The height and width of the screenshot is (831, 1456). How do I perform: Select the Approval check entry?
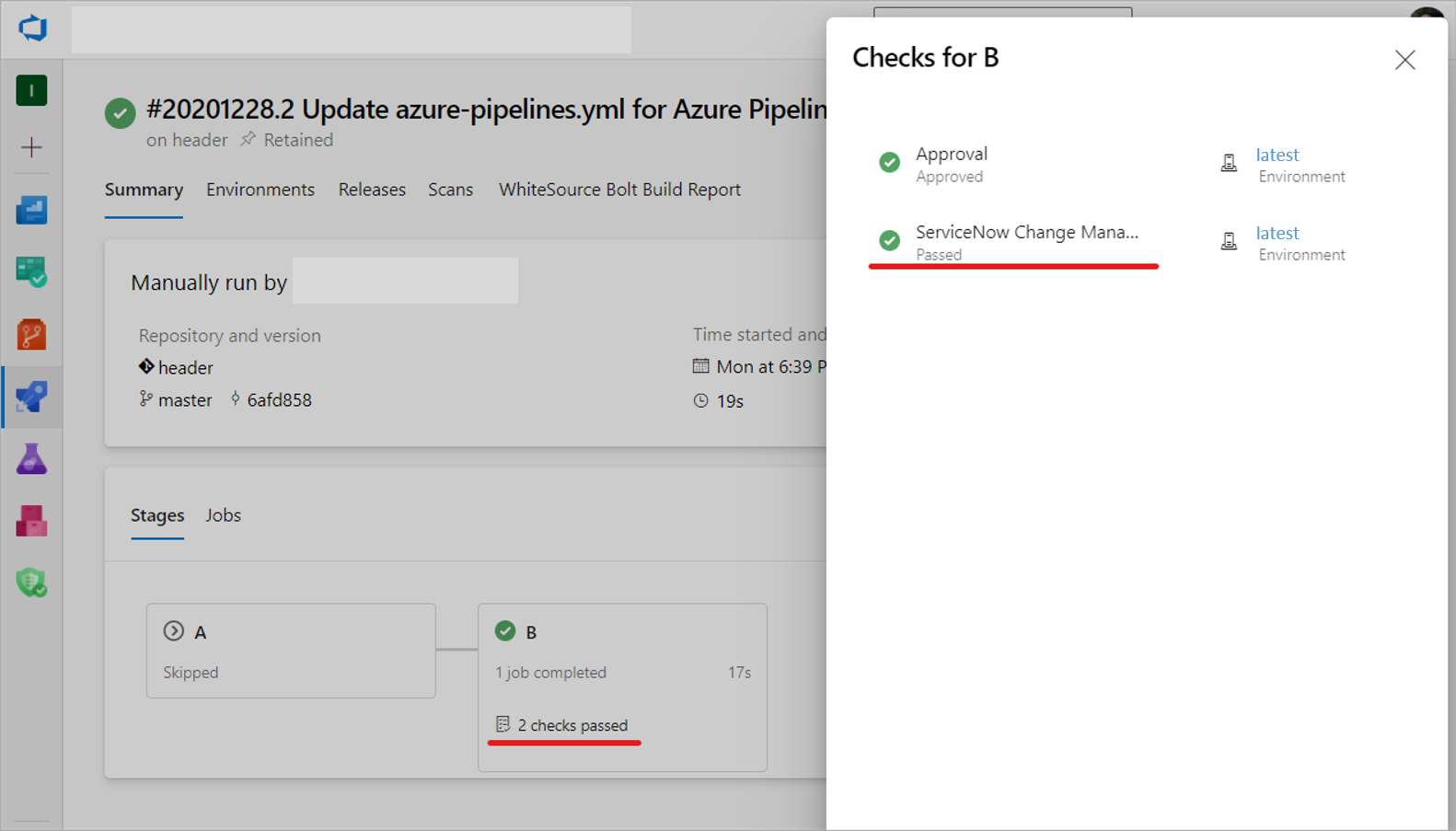952,154
